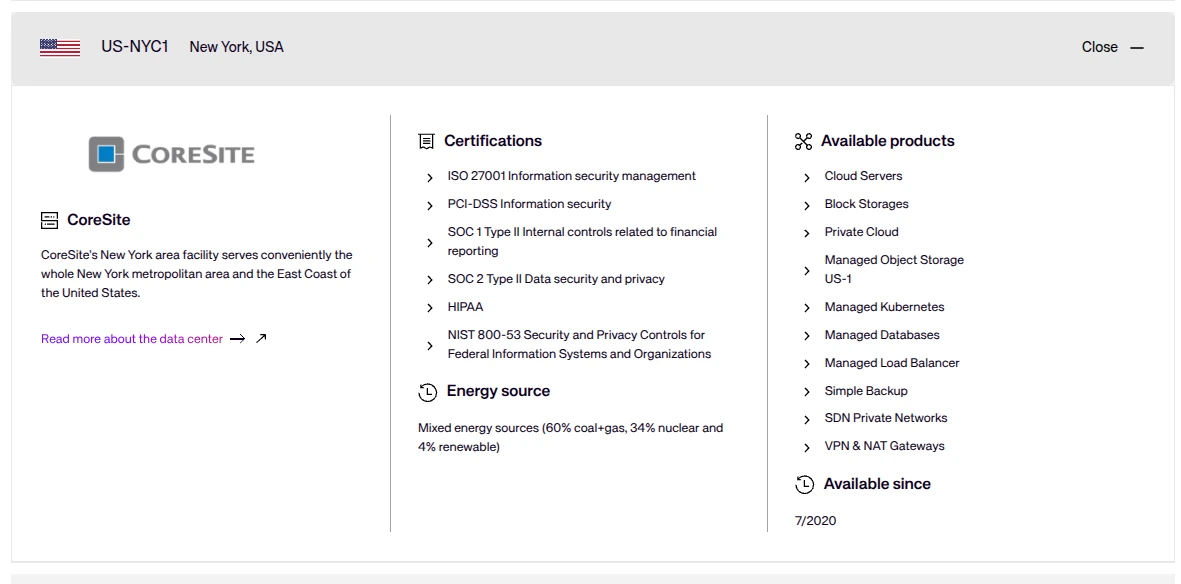Expand NIST 800-53 chevron
Viewport: 1181px width, 584px height.
[430, 346]
